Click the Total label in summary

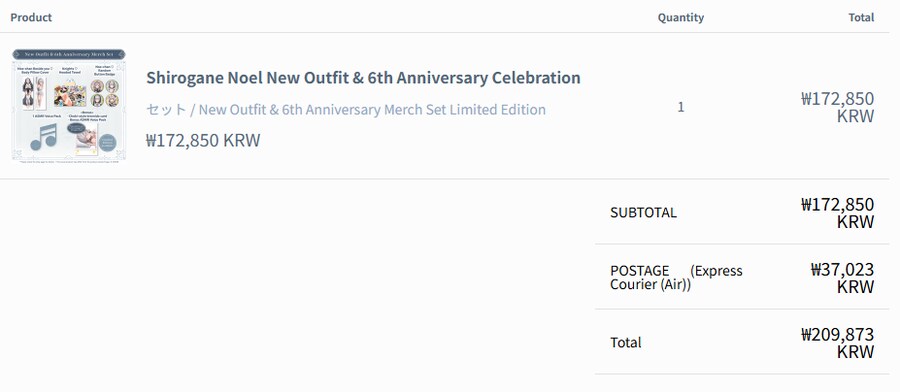[626, 342]
